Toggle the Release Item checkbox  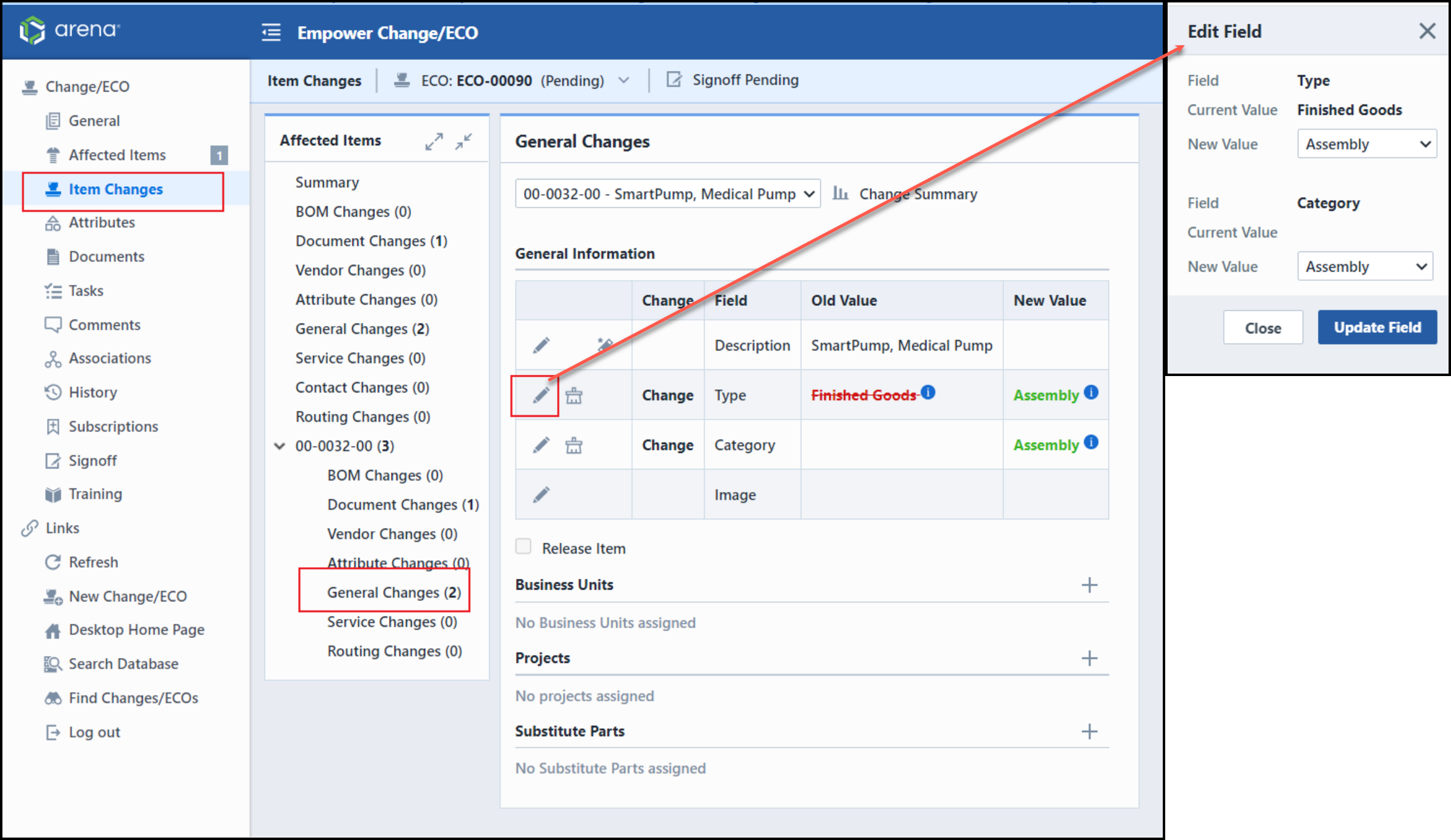(x=522, y=548)
